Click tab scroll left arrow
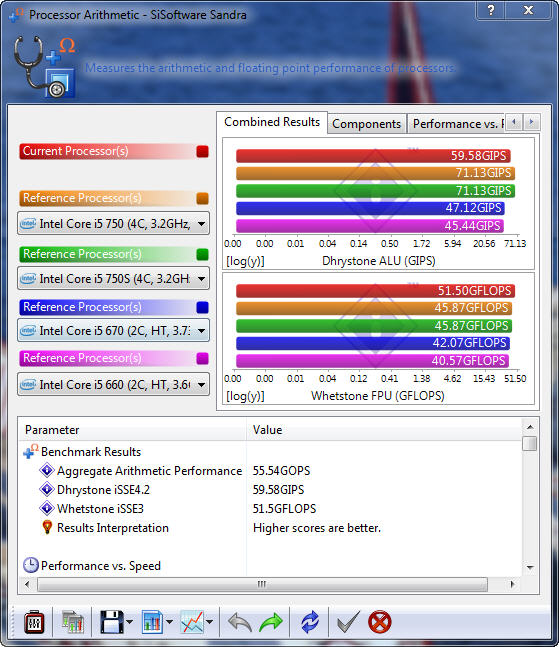Screen dimensions: 559x647 (x=514, y=122)
